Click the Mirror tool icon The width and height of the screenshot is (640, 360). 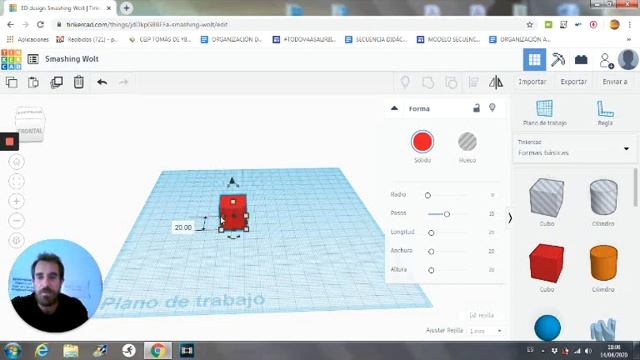click(x=496, y=82)
